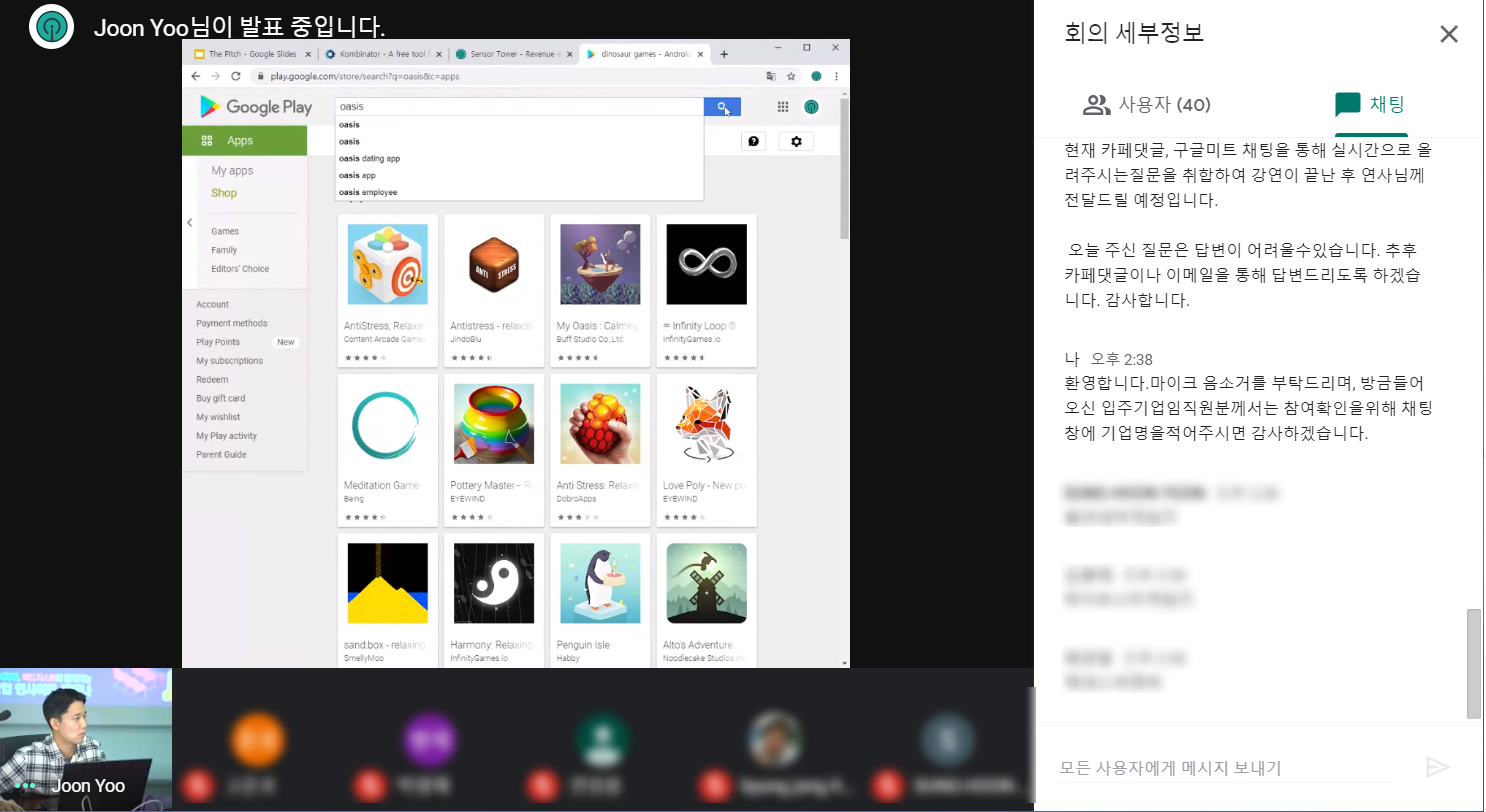Open the My Oasis app icon
This screenshot has width=1486, height=812.
pos(600,264)
